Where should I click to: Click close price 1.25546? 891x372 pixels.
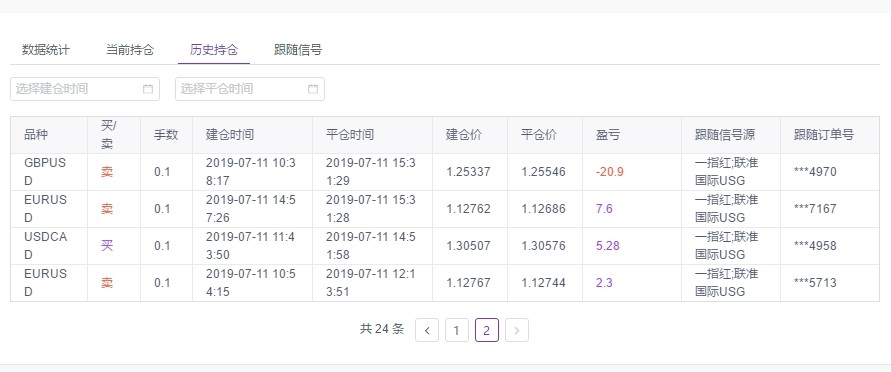point(543,172)
